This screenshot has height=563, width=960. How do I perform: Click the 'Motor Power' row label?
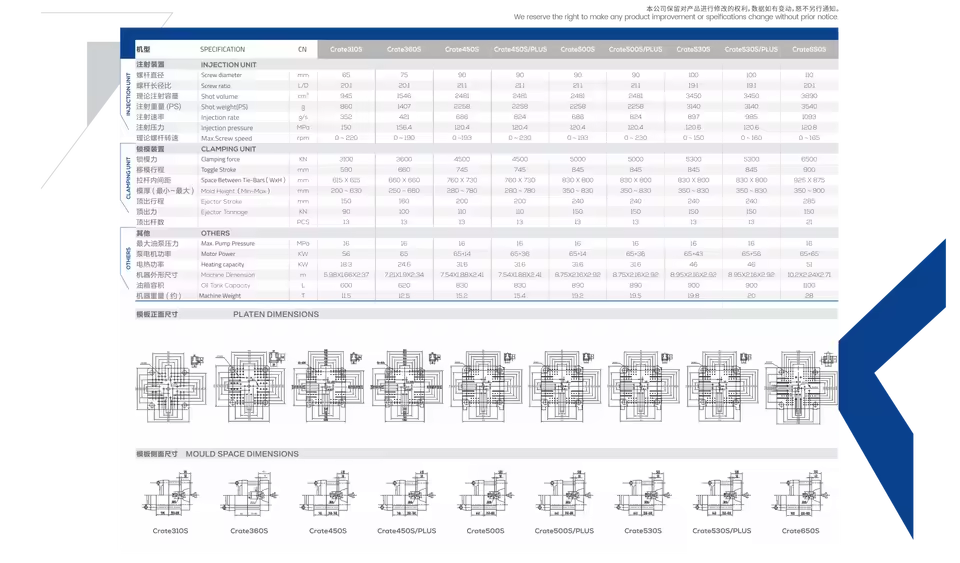tap(218, 255)
